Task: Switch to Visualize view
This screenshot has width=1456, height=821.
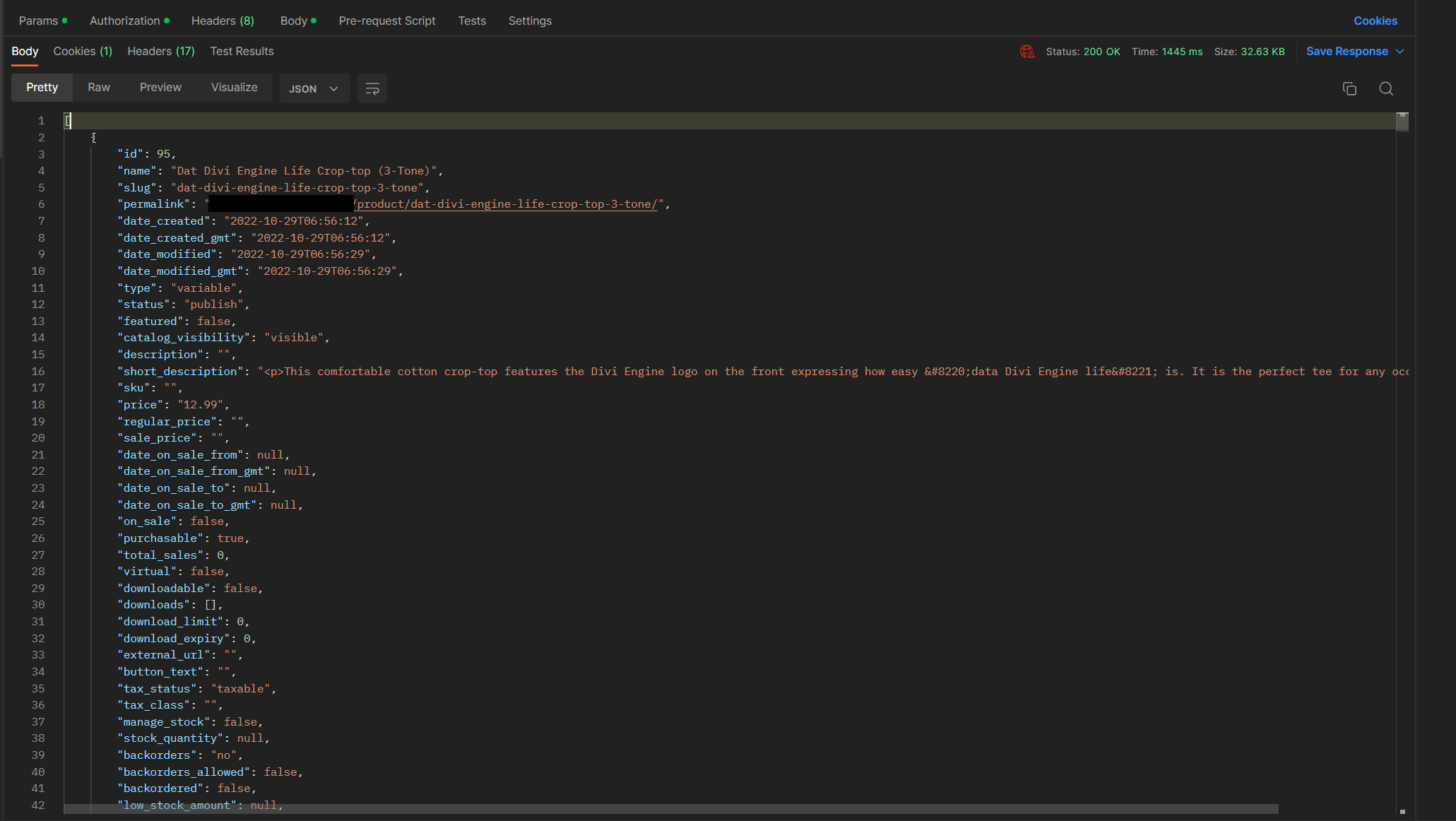Action: [x=234, y=88]
